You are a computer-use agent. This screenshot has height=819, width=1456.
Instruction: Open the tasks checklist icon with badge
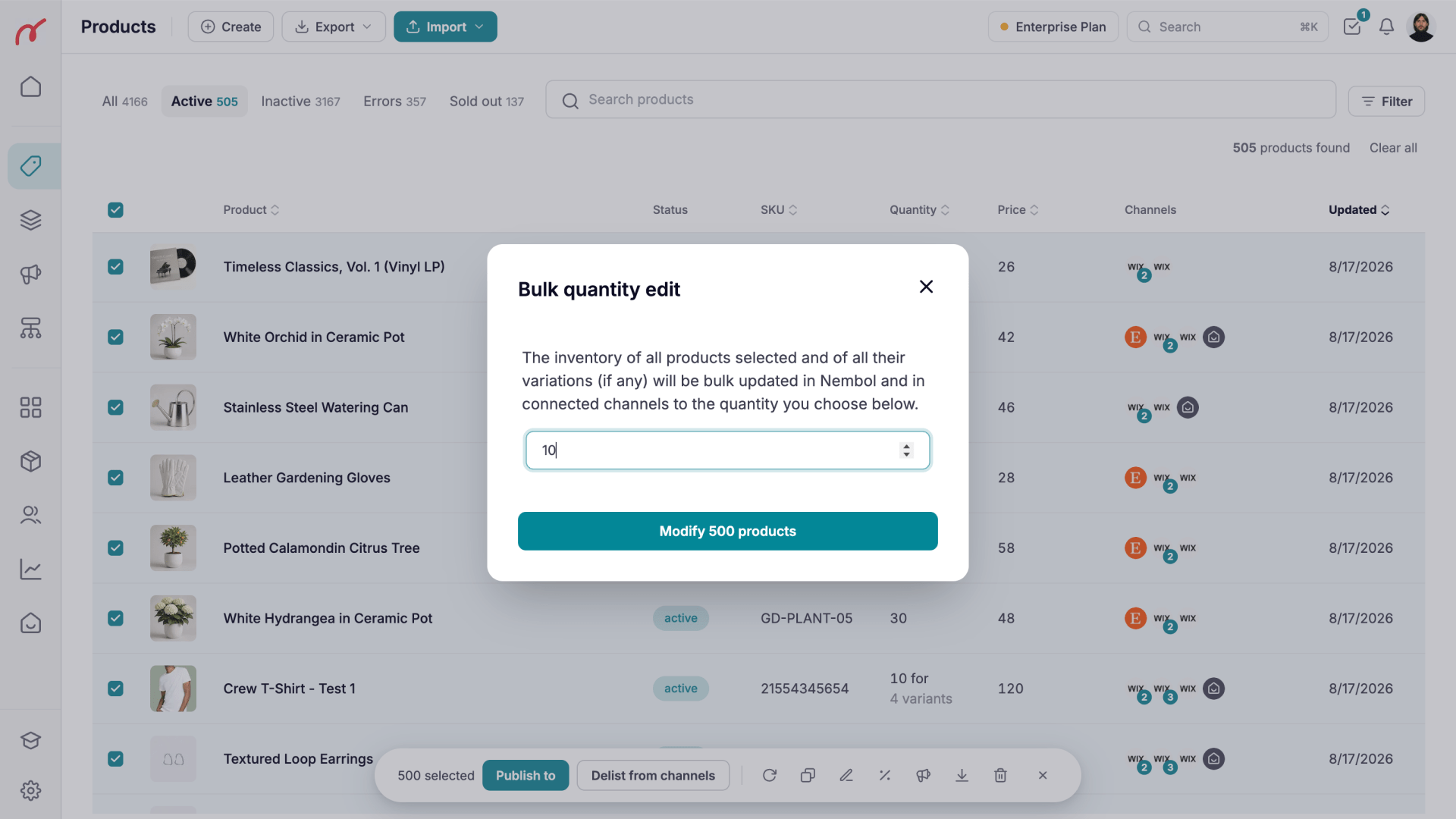pyautogui.click(x=1353, y=26)
